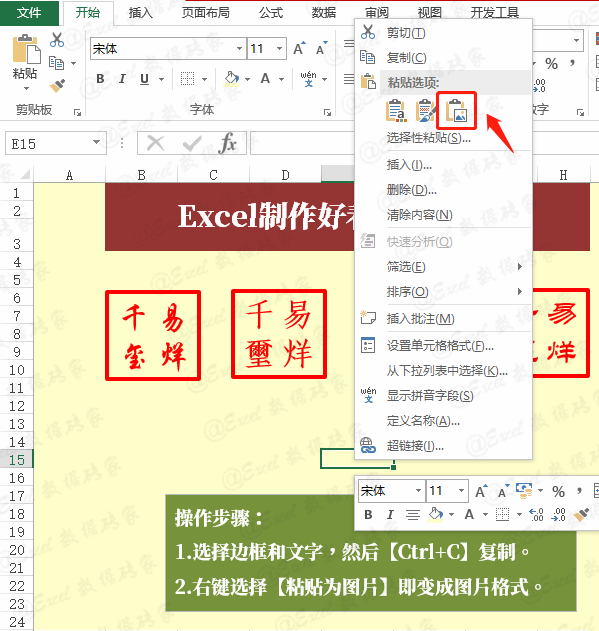Switch to the 开发工具 Developer tab
This screenshot has width=599, height=631.
pyautogui.click(x=495, y=13)
